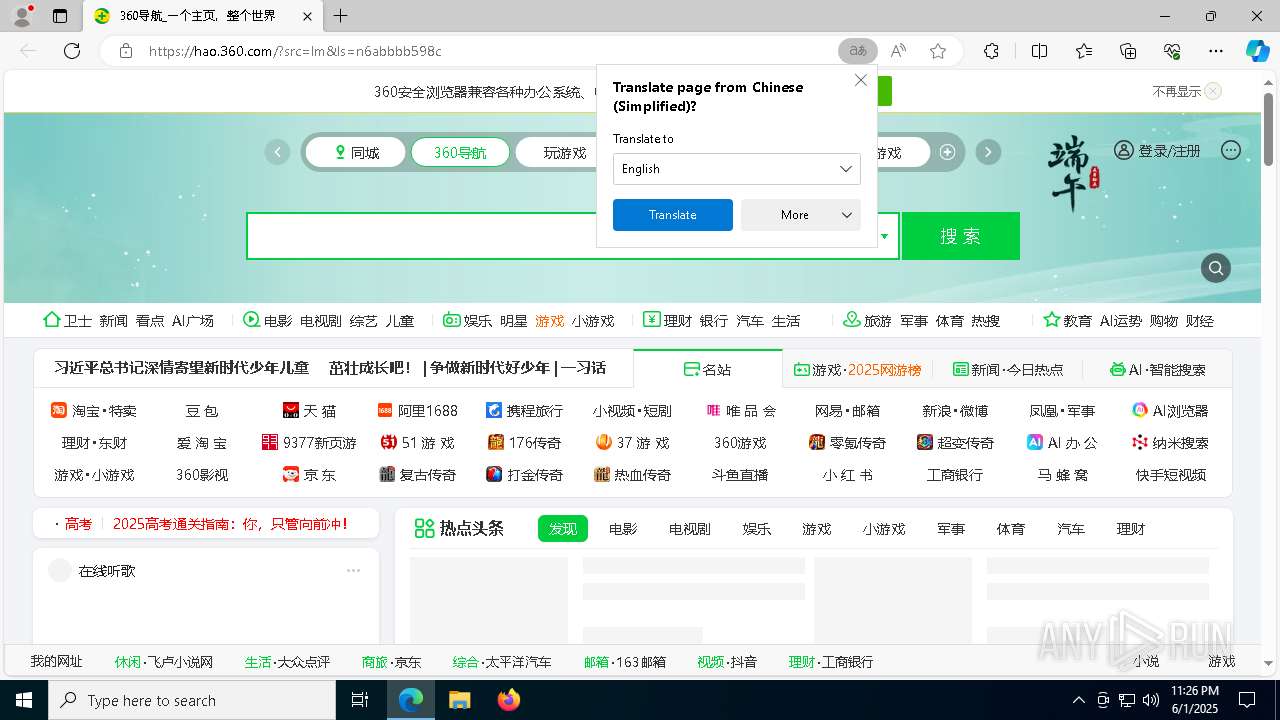
Task: Open search engine dropdown arrow in search box
Action: point(884,237)
